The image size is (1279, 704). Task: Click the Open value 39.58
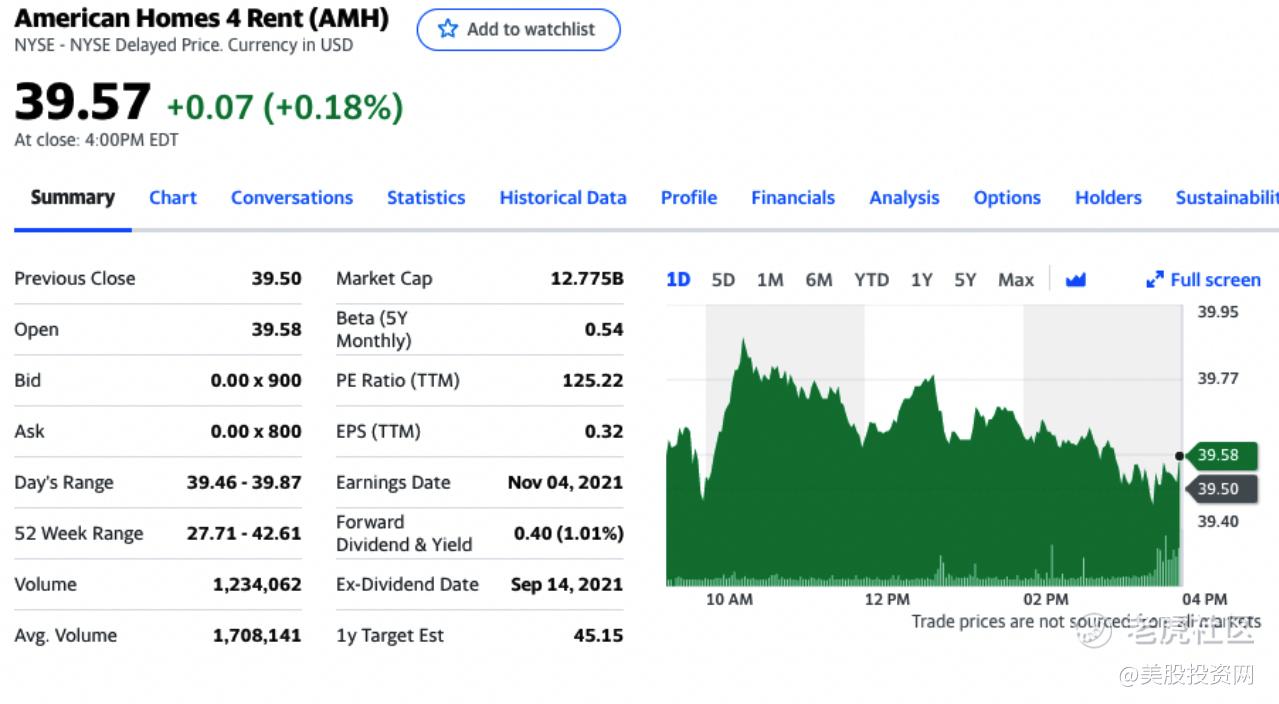276,330
